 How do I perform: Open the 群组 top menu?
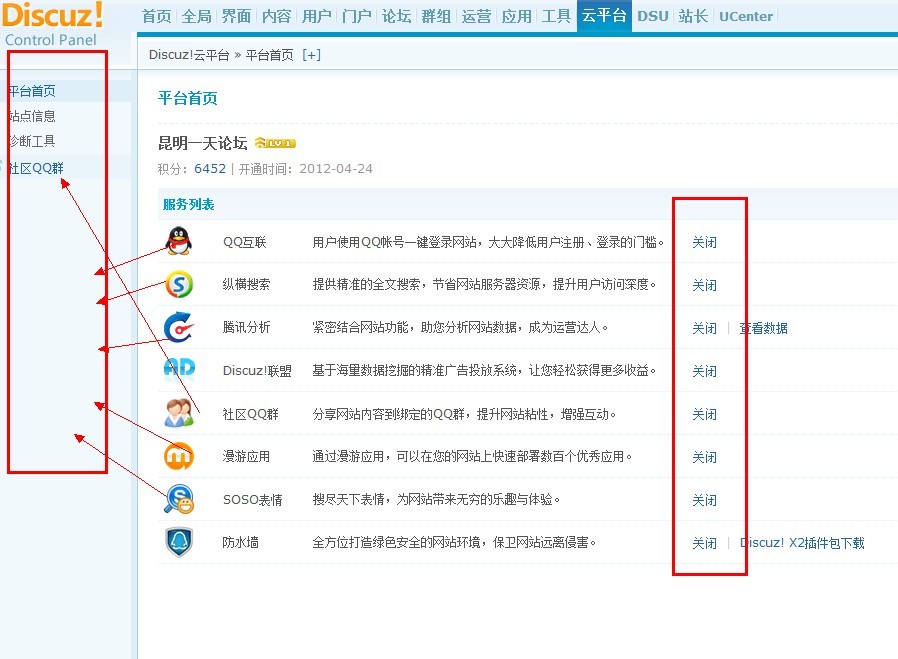tap(436, 16)
